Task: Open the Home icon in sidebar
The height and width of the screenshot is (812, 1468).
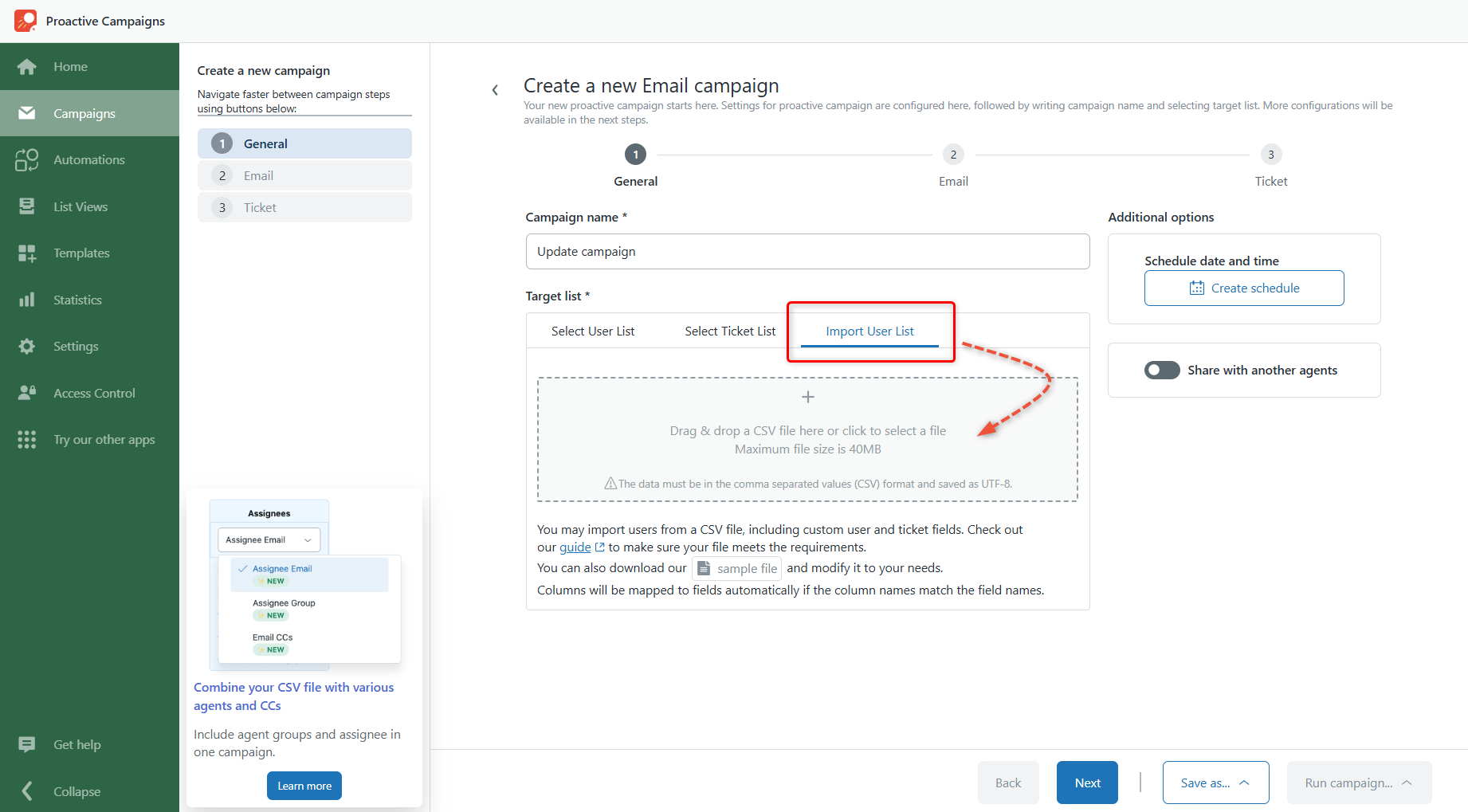Action: point(27,67)
